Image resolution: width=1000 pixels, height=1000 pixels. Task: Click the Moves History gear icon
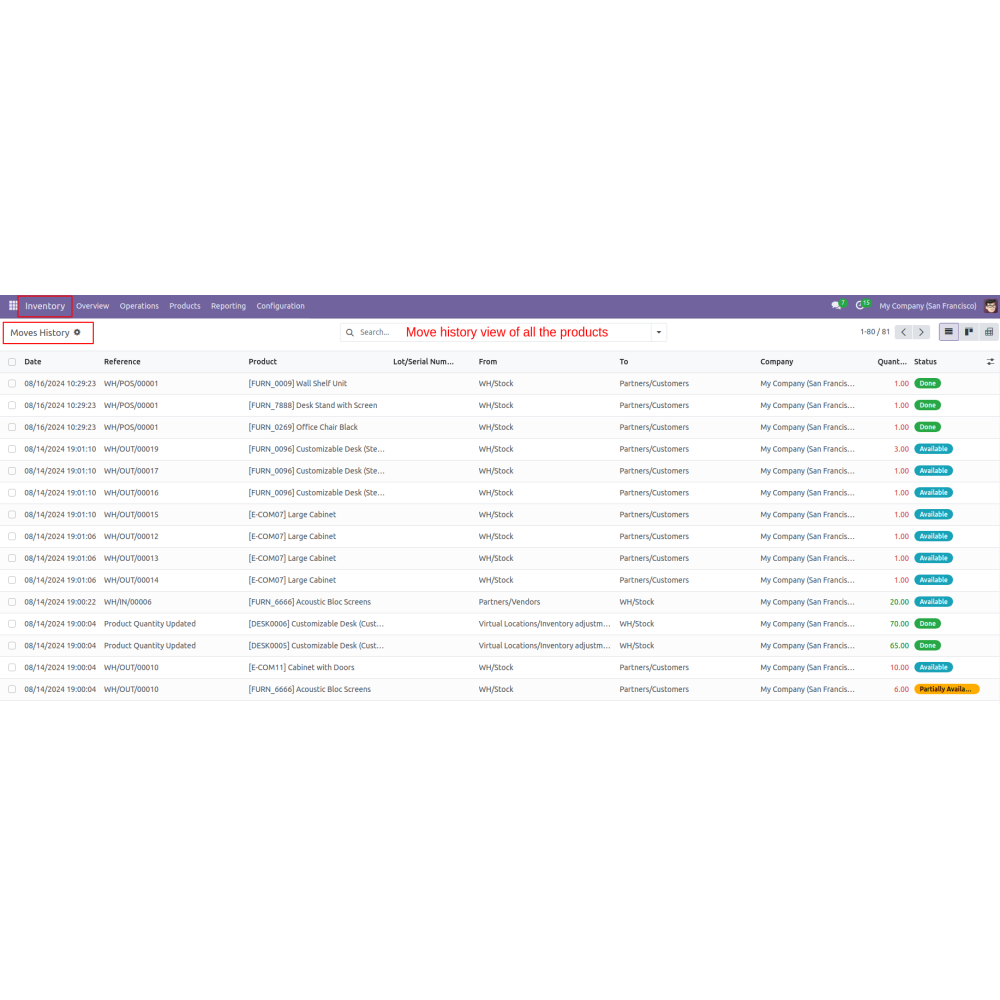[x=77, y=332]
